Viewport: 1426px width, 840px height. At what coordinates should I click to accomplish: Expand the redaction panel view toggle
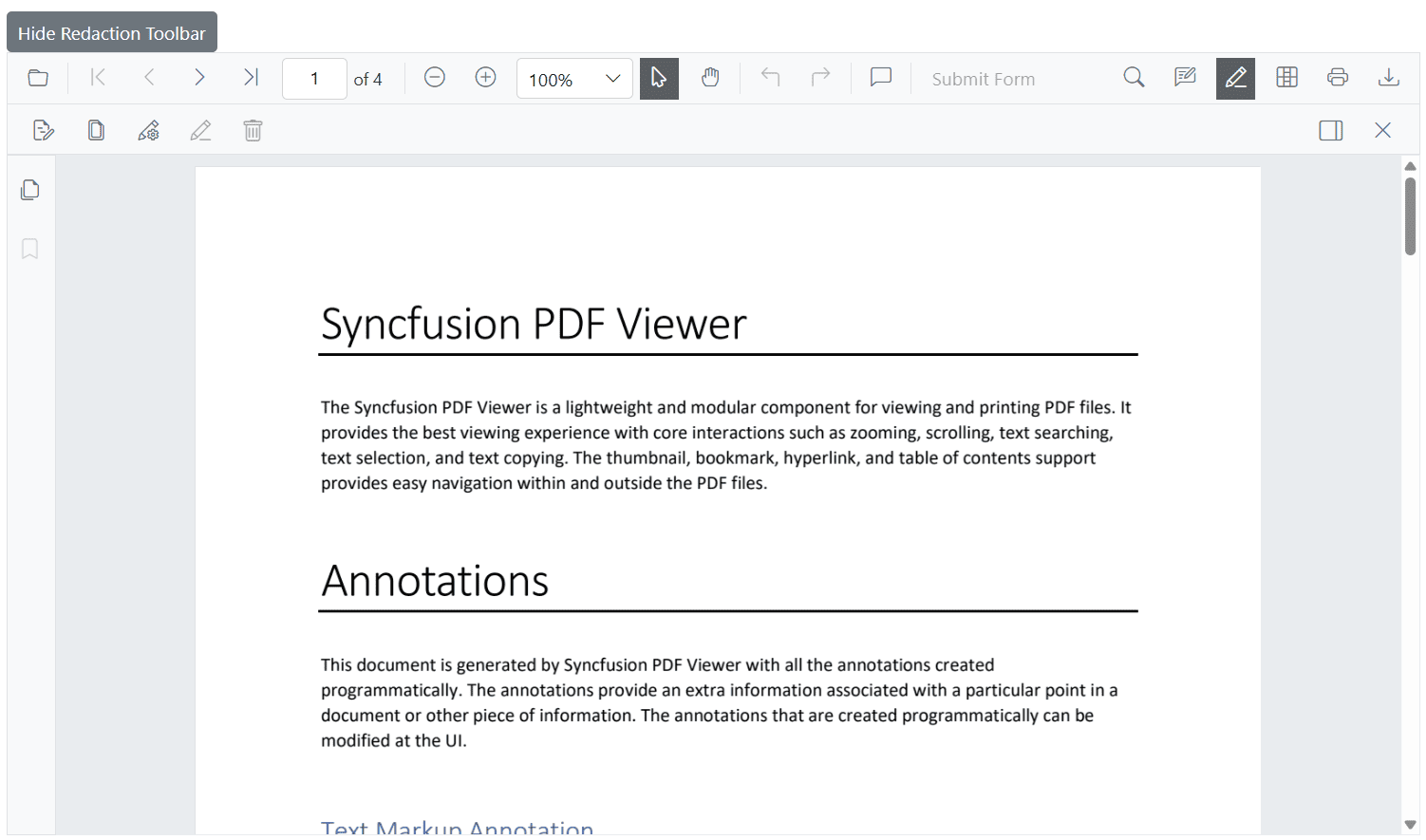(1330, 130)
